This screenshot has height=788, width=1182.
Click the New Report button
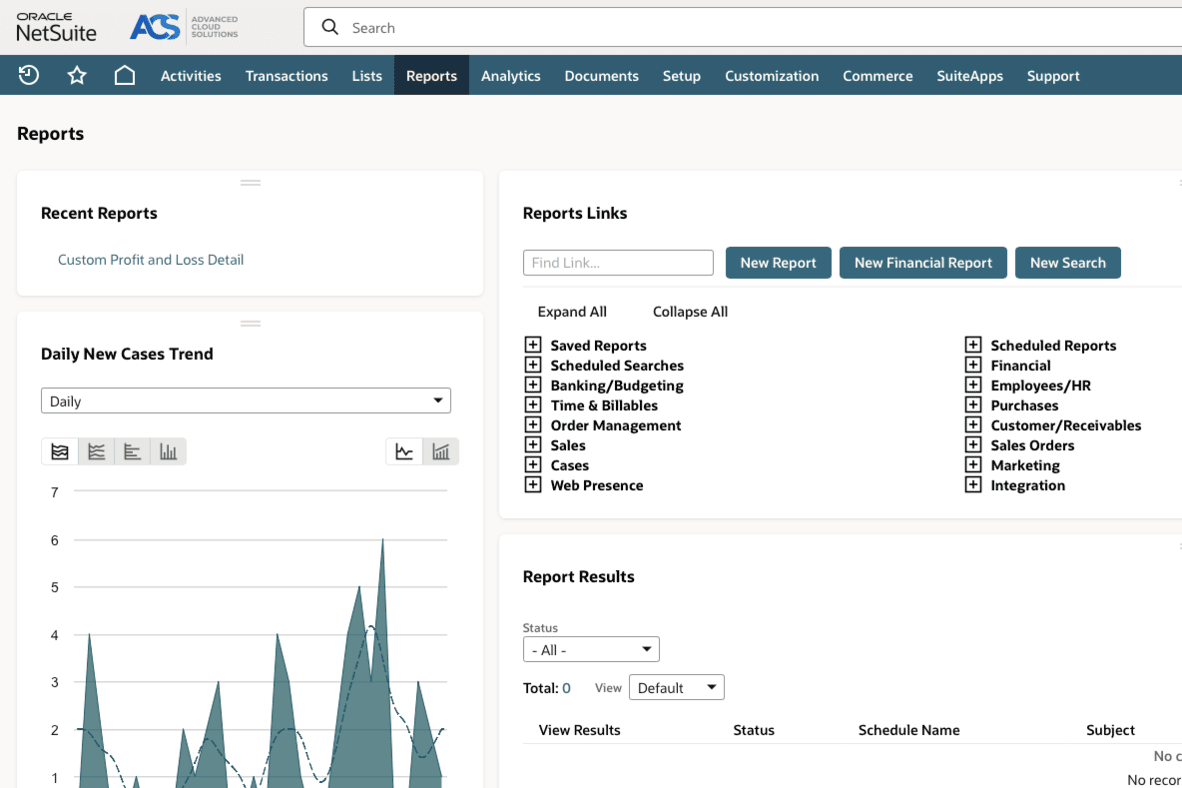[778, 262]
